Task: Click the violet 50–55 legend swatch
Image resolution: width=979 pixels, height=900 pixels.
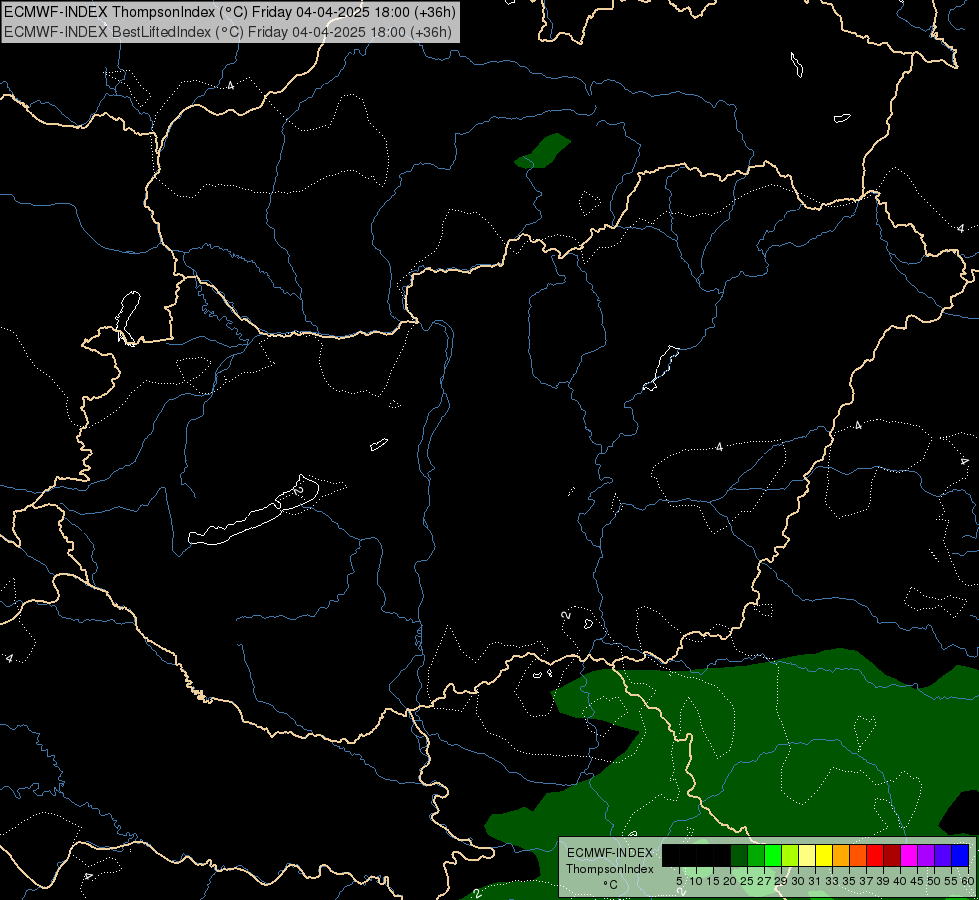Action: (x=943, y=855)
